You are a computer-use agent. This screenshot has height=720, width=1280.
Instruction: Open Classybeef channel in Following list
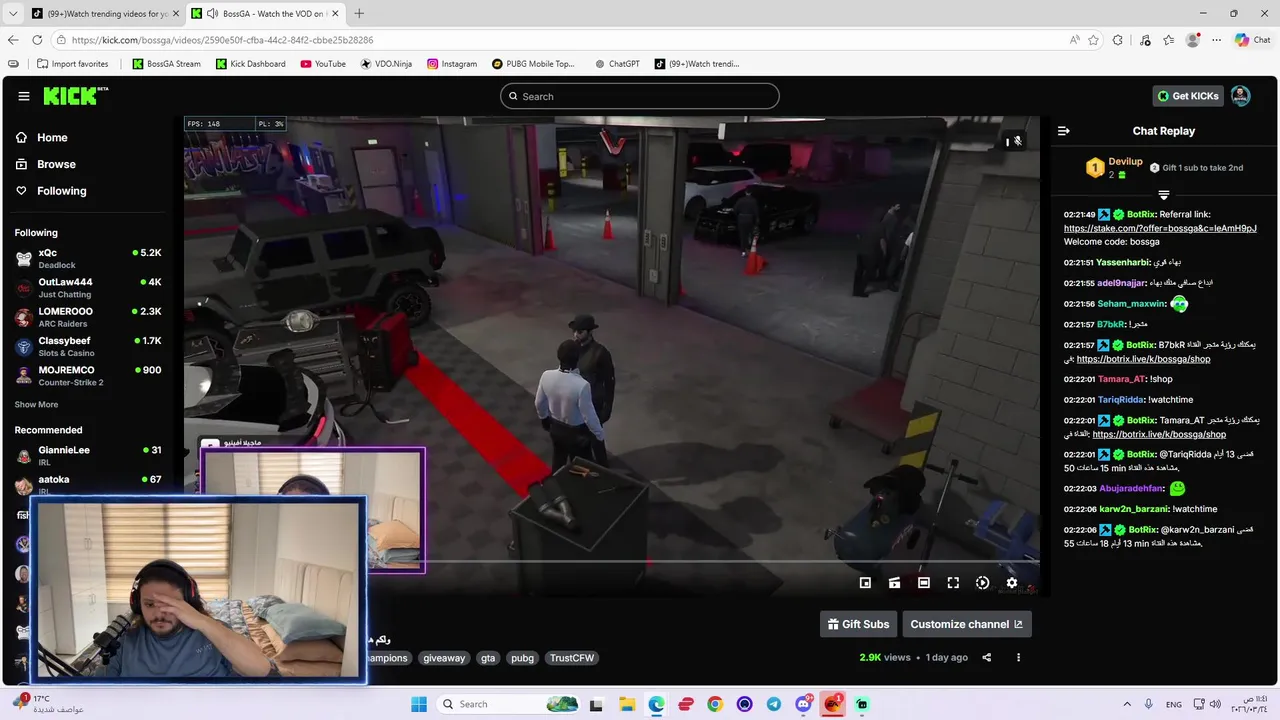click(88, 346)
